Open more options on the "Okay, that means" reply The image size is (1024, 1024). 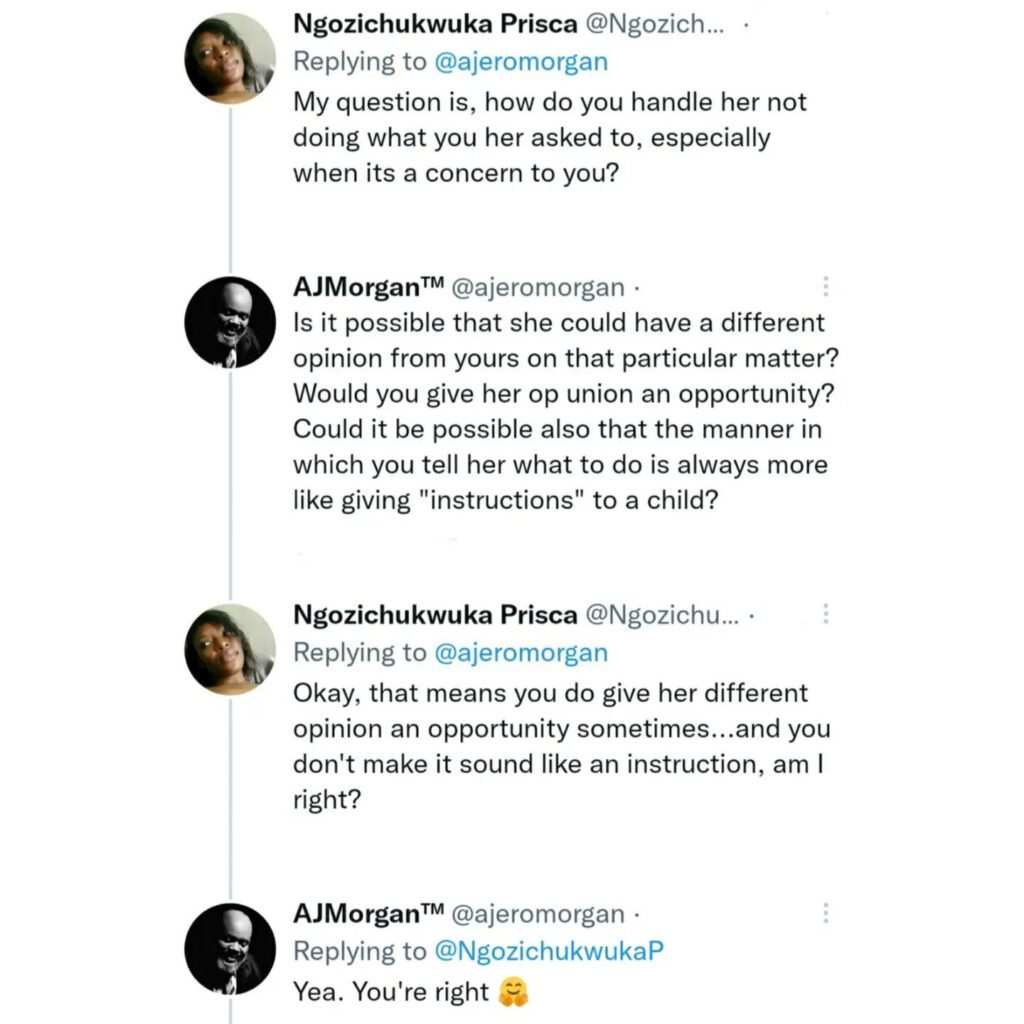826,613
